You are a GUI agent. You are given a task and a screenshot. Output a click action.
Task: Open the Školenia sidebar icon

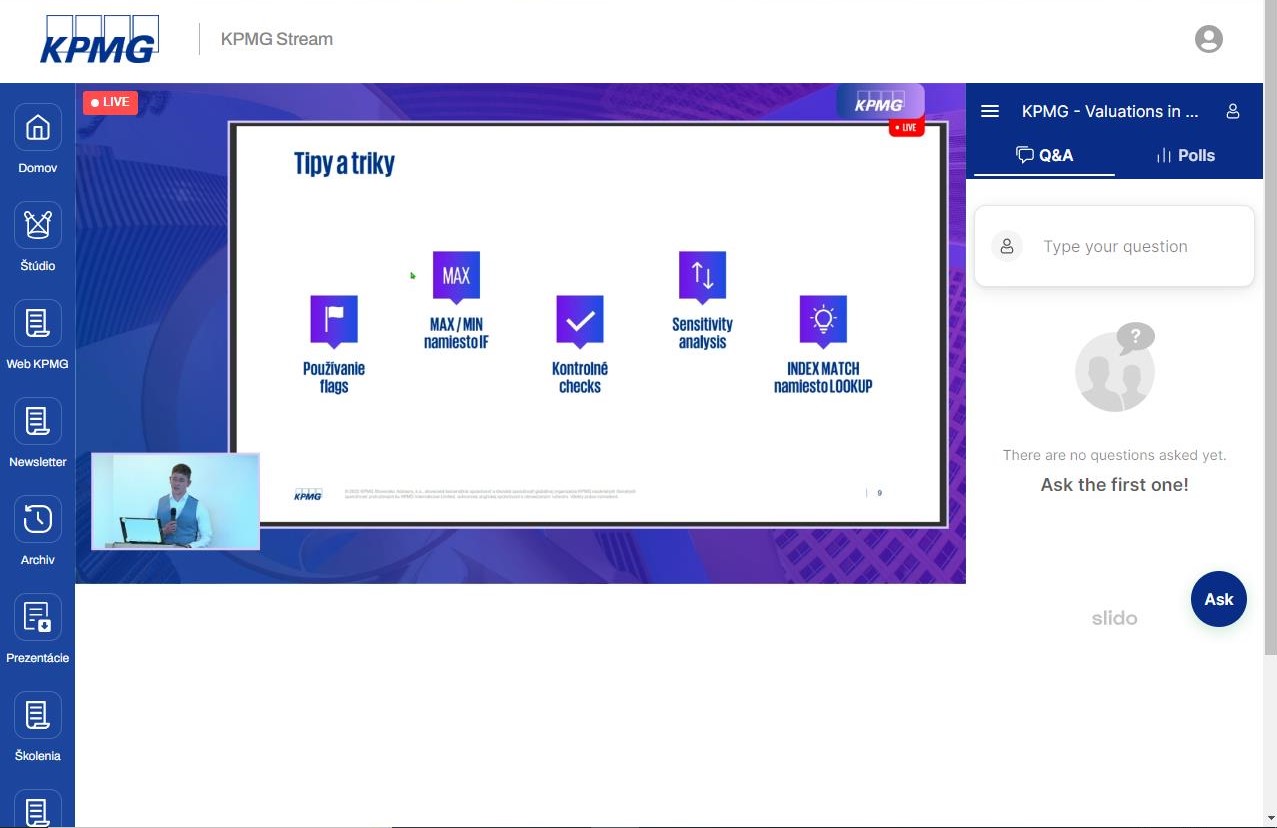pyautogui.click(x=38, y=715)
